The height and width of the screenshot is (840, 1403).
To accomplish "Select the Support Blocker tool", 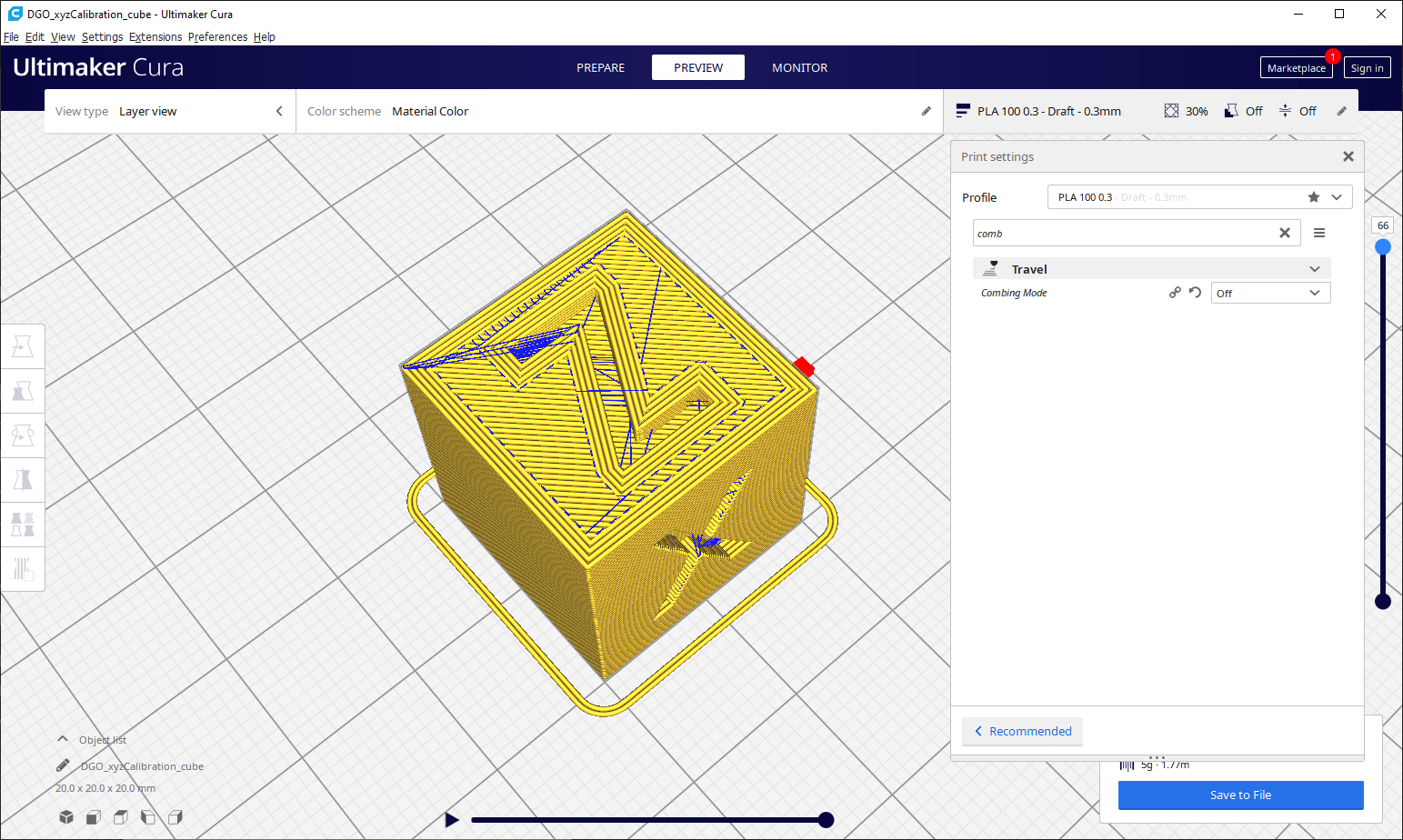I will 23,569.
